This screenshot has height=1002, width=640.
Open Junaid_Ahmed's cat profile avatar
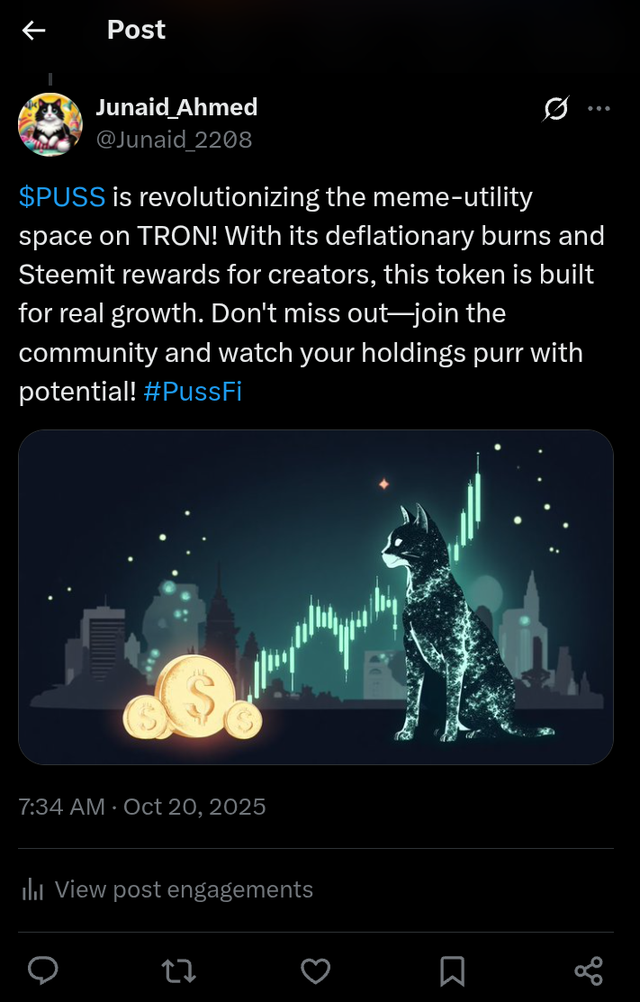click(x=50, y=124)
